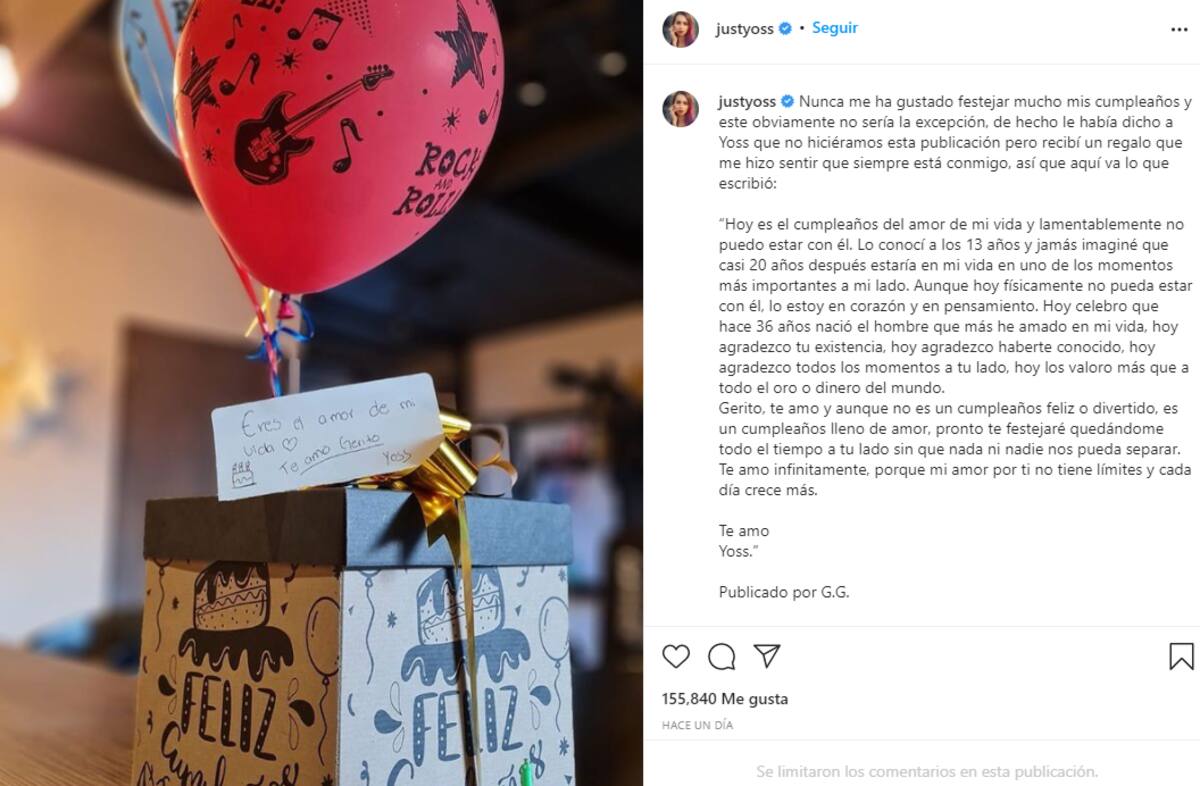Viewport: 1200px width, 786px height.
Task: Click the justyoss username in the caption
Action: click(747, 101)
